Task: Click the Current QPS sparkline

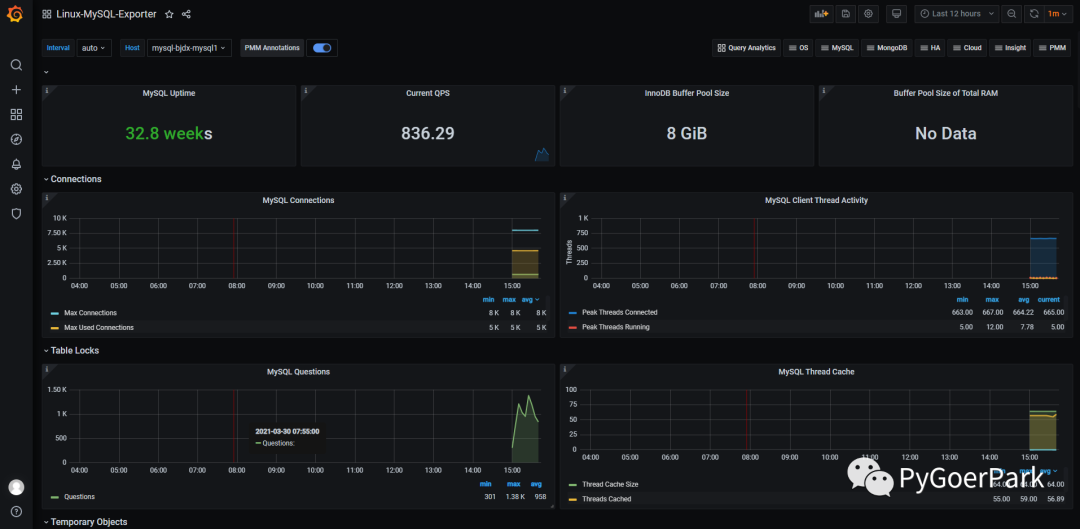Action: tap(542, 154)
